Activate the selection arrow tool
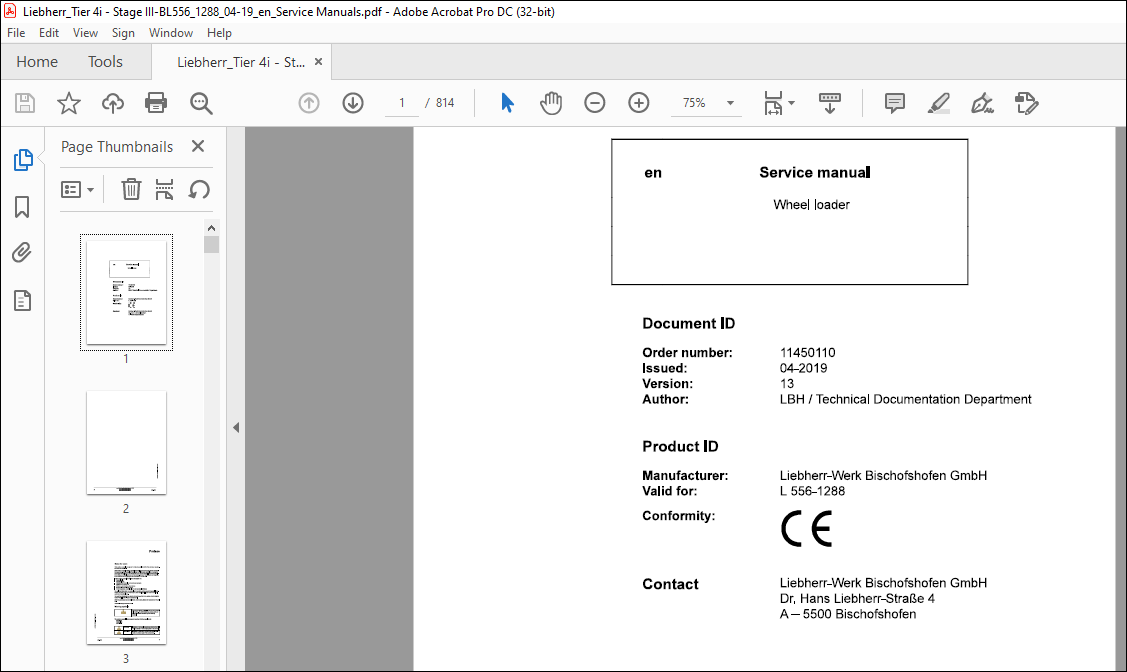Image resolution: width=1127 pixels, height=672 pixels. pyautogui.click(x=507, y=103)
